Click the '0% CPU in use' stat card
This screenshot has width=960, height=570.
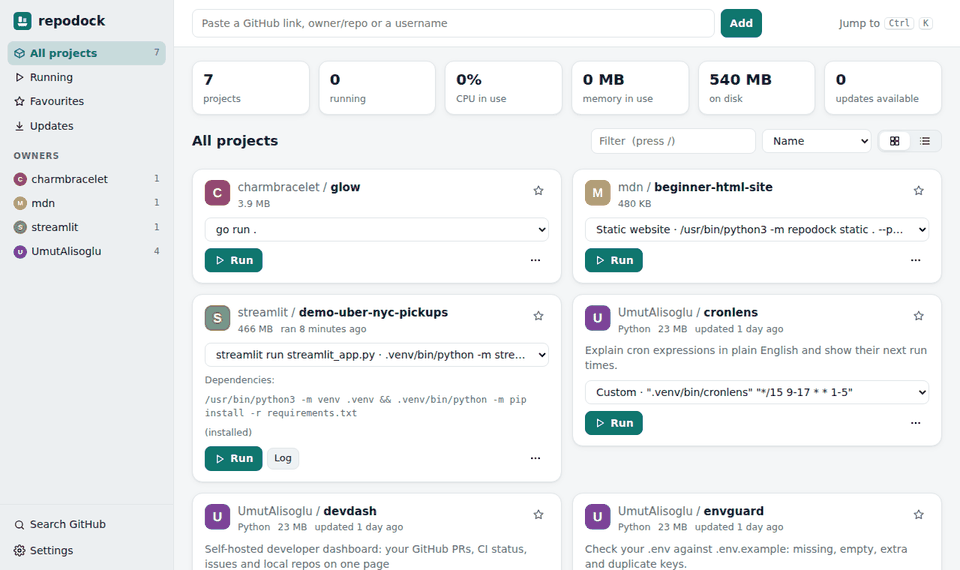503,88
